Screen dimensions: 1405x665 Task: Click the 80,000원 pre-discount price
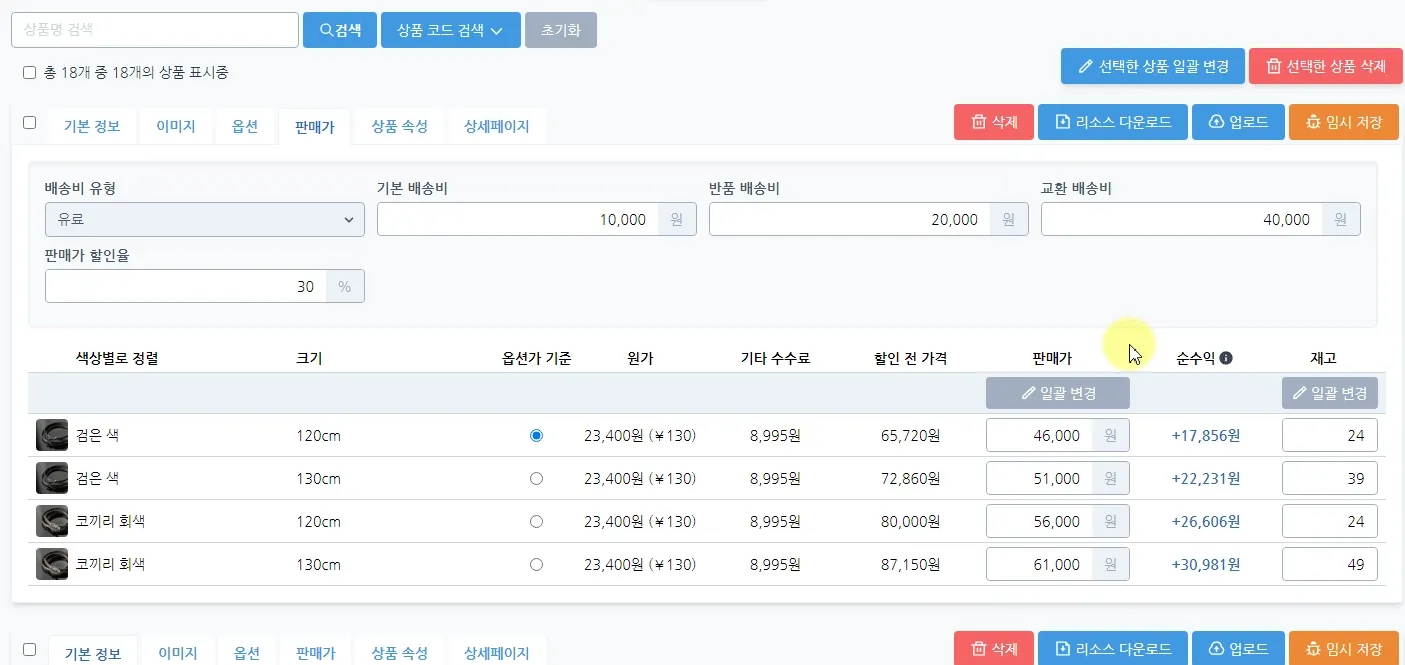pos(910,522)
